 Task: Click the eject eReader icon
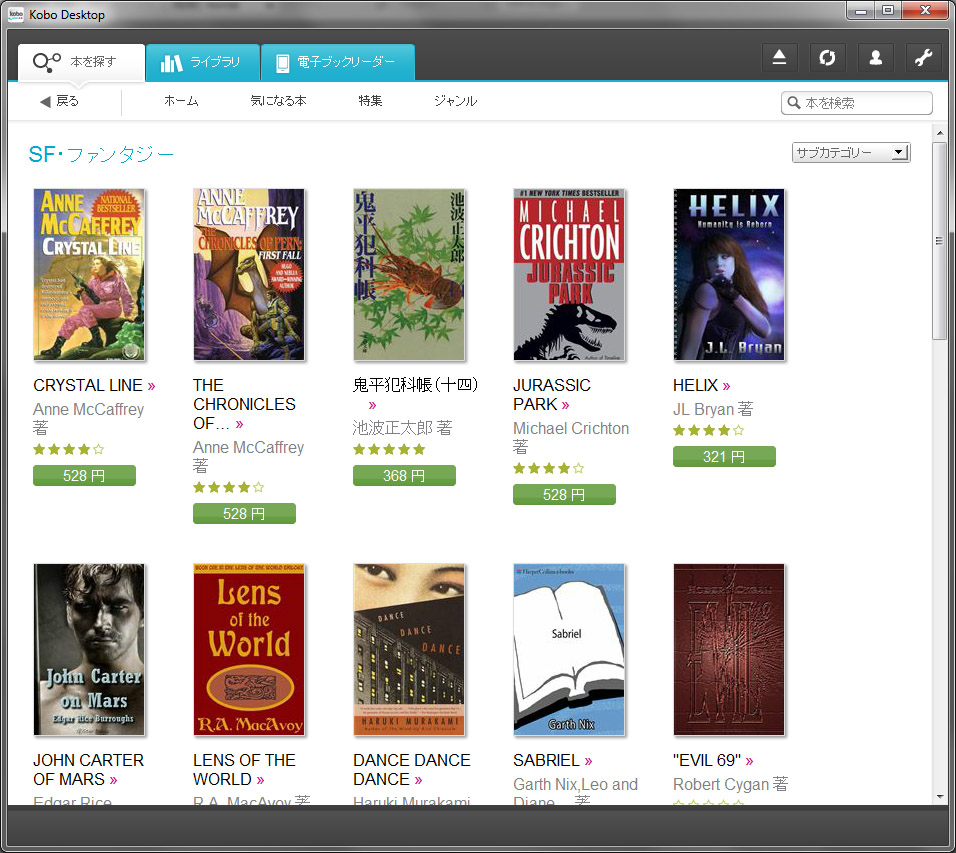coord(779,58)
